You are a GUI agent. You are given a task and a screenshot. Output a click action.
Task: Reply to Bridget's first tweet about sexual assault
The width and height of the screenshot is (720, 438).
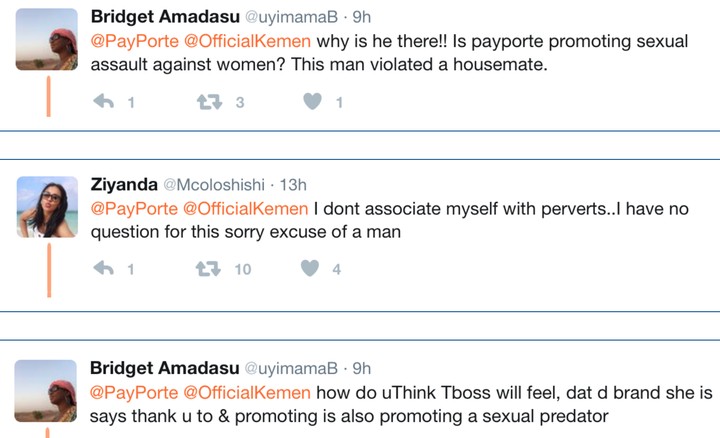(x=103, y=101)
